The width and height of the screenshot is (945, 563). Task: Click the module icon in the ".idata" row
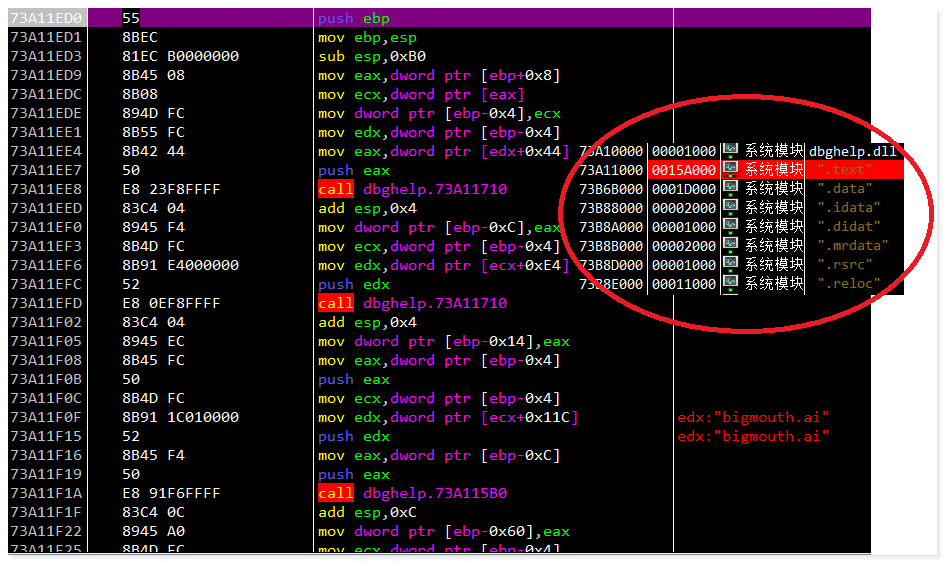730,207
